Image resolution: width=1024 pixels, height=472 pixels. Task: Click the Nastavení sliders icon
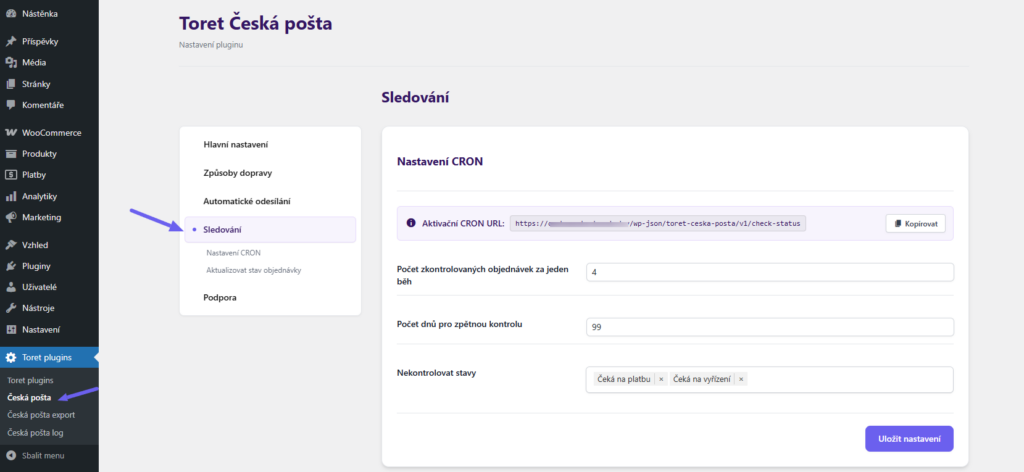click(10, 330)
